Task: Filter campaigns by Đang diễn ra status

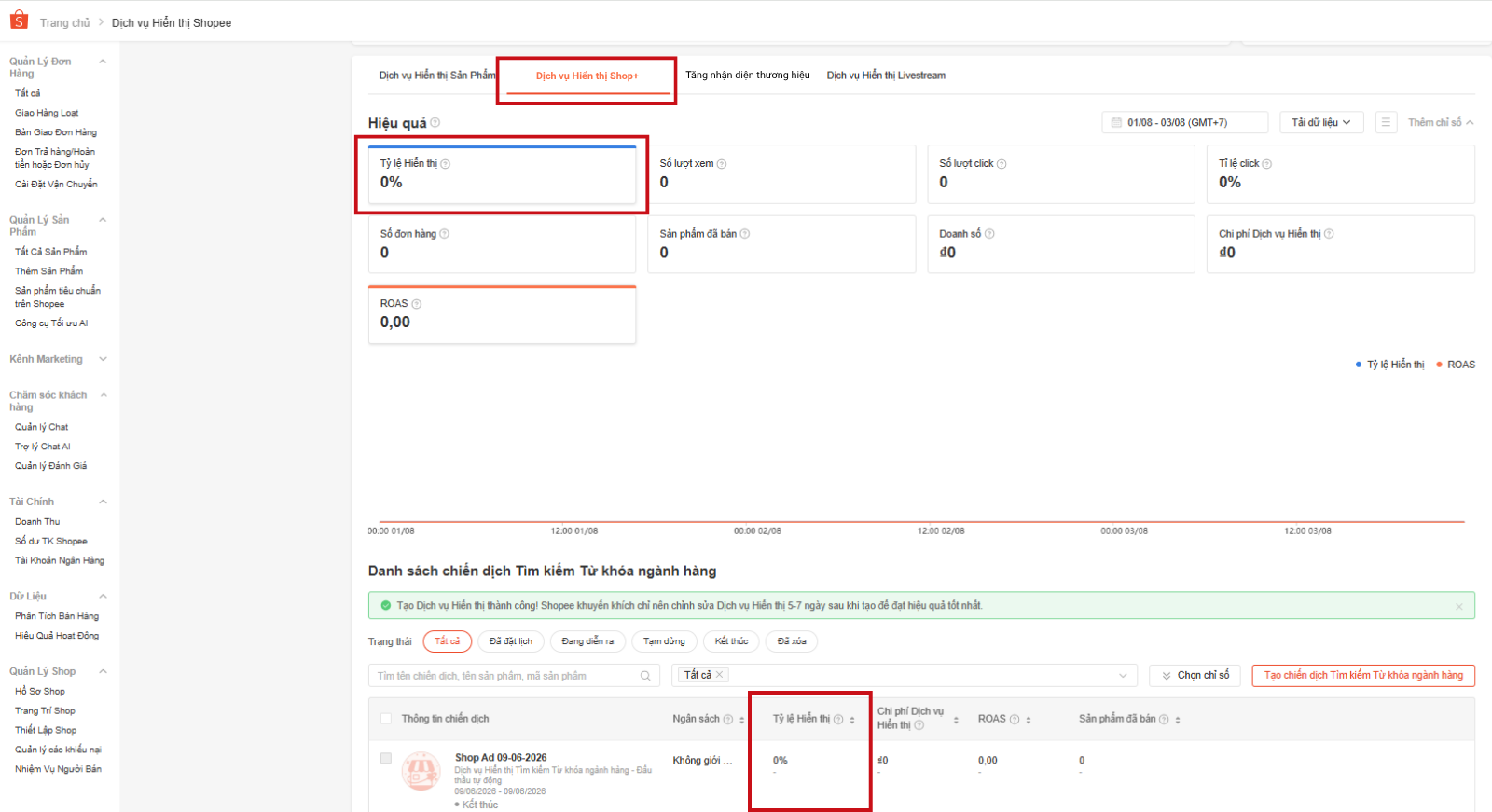Action: pos(587,641)
